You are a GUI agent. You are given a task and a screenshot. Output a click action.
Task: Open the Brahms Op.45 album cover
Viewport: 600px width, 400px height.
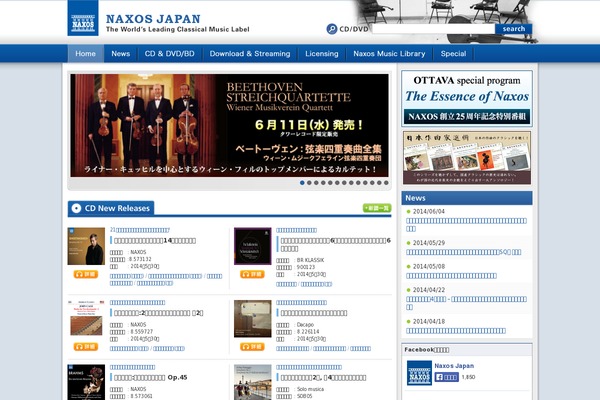pyautogui.click(x=86, y=382)
